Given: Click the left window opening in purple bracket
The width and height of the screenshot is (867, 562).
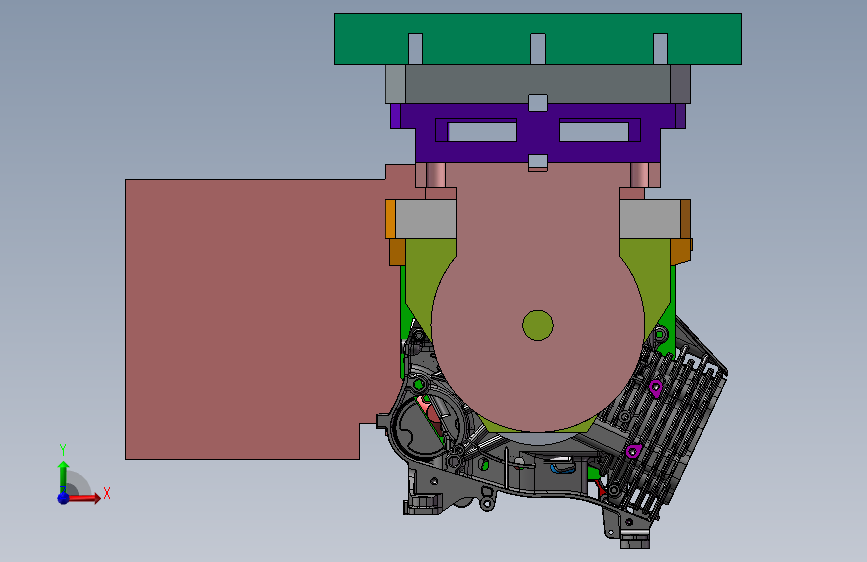Looking at the screenshot, I should pos(482,132).
